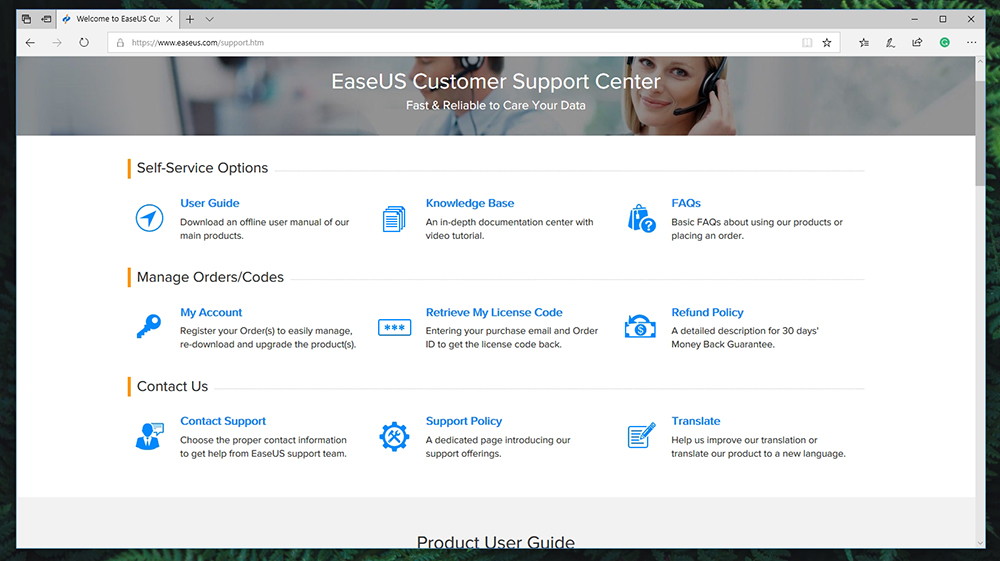Reload the page with the refresh icon

84,43
